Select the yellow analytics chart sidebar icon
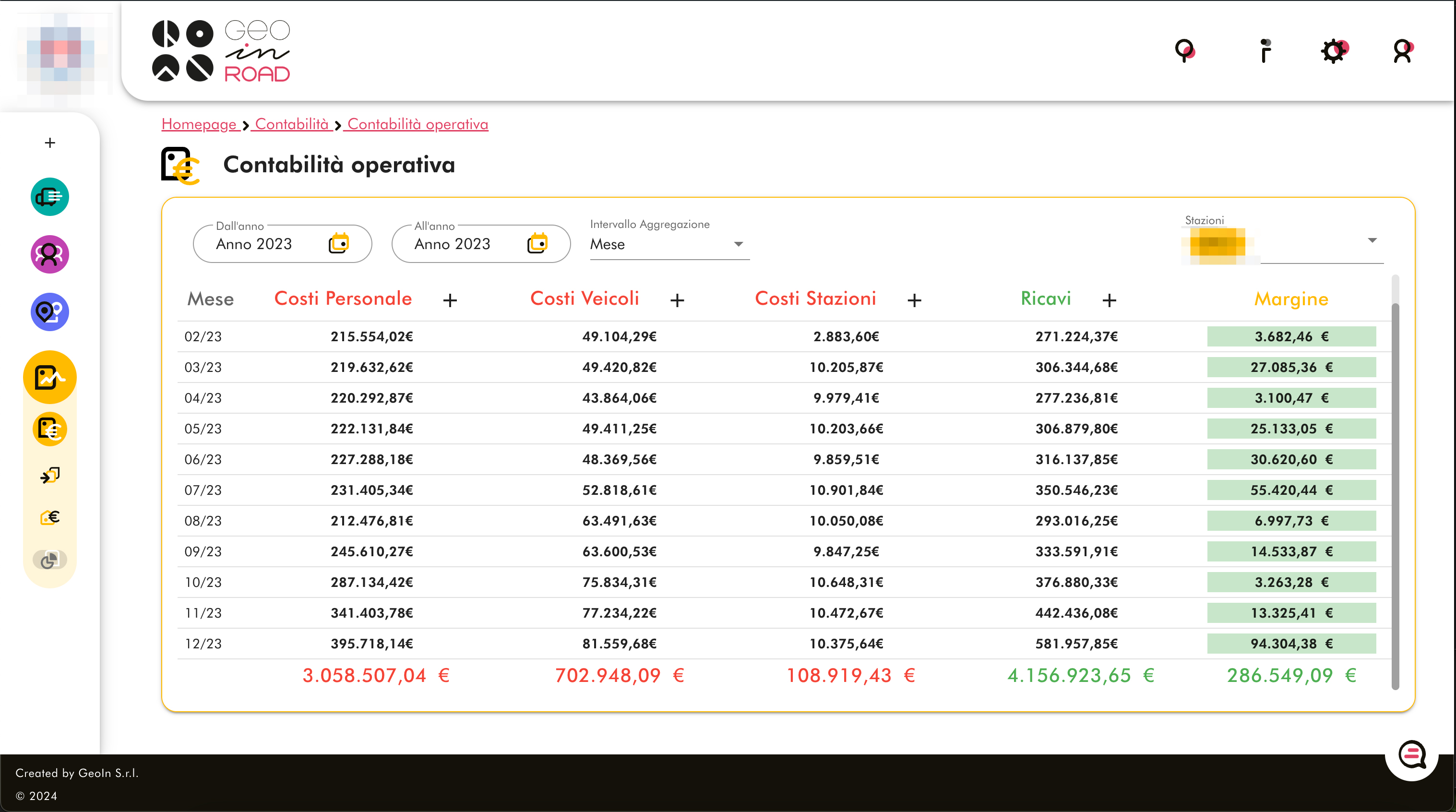The width and height of the screenshot is (1456, 812). tap(50, 377)
